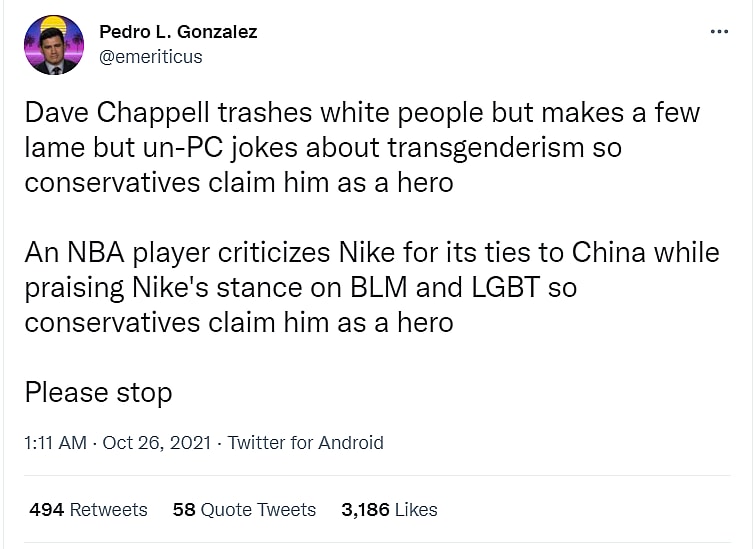This screenshot has width=754, height=549.
Task: Show the 3,186 Likes list
Action: 389,509
